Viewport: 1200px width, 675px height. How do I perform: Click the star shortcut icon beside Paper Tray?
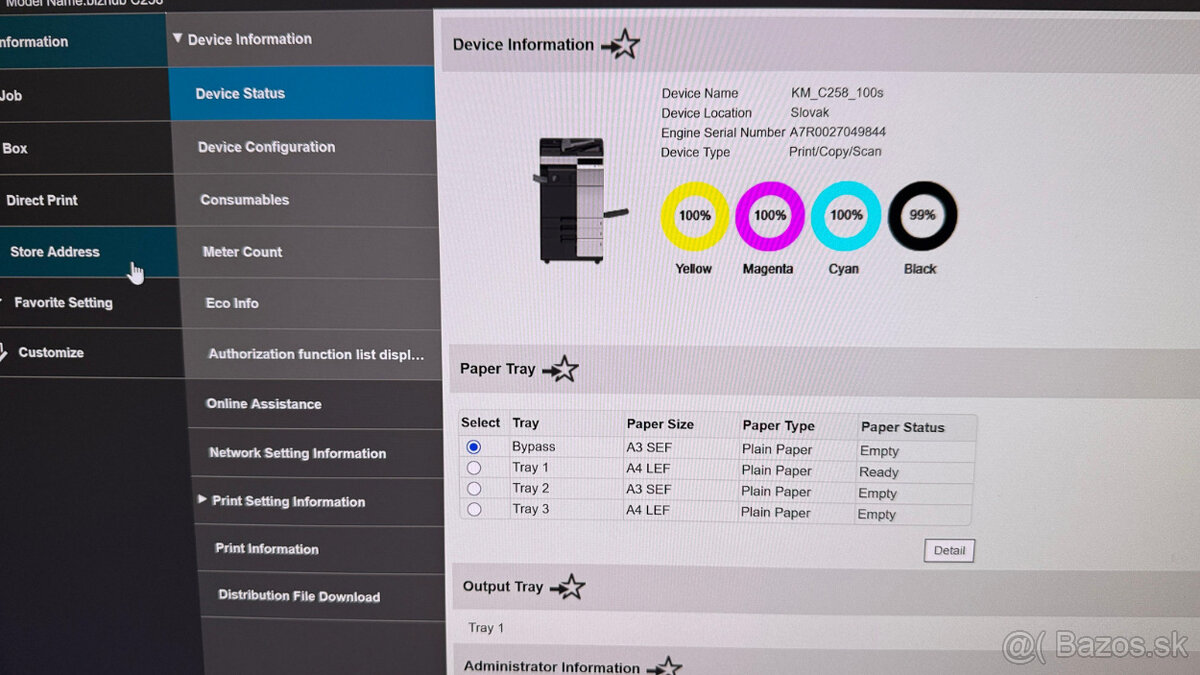coord(561,370)
